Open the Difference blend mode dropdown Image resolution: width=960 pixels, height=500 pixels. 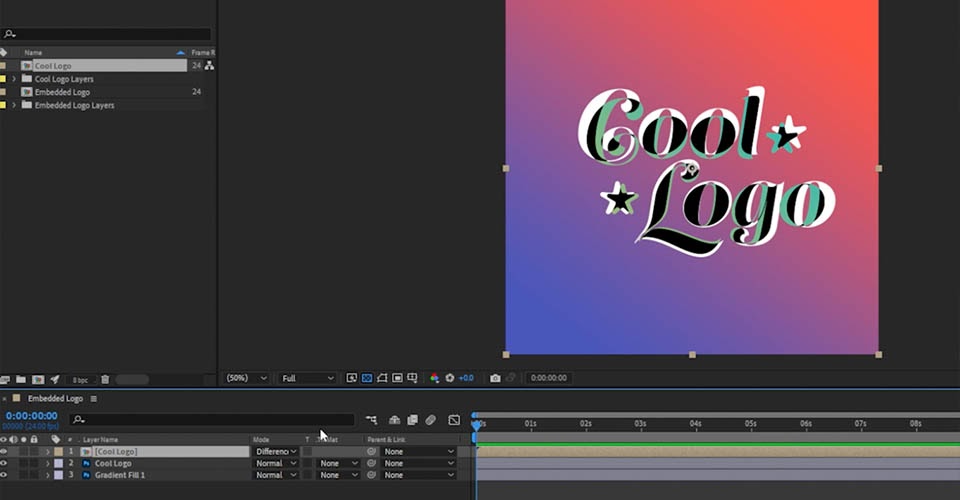[276, 452]
